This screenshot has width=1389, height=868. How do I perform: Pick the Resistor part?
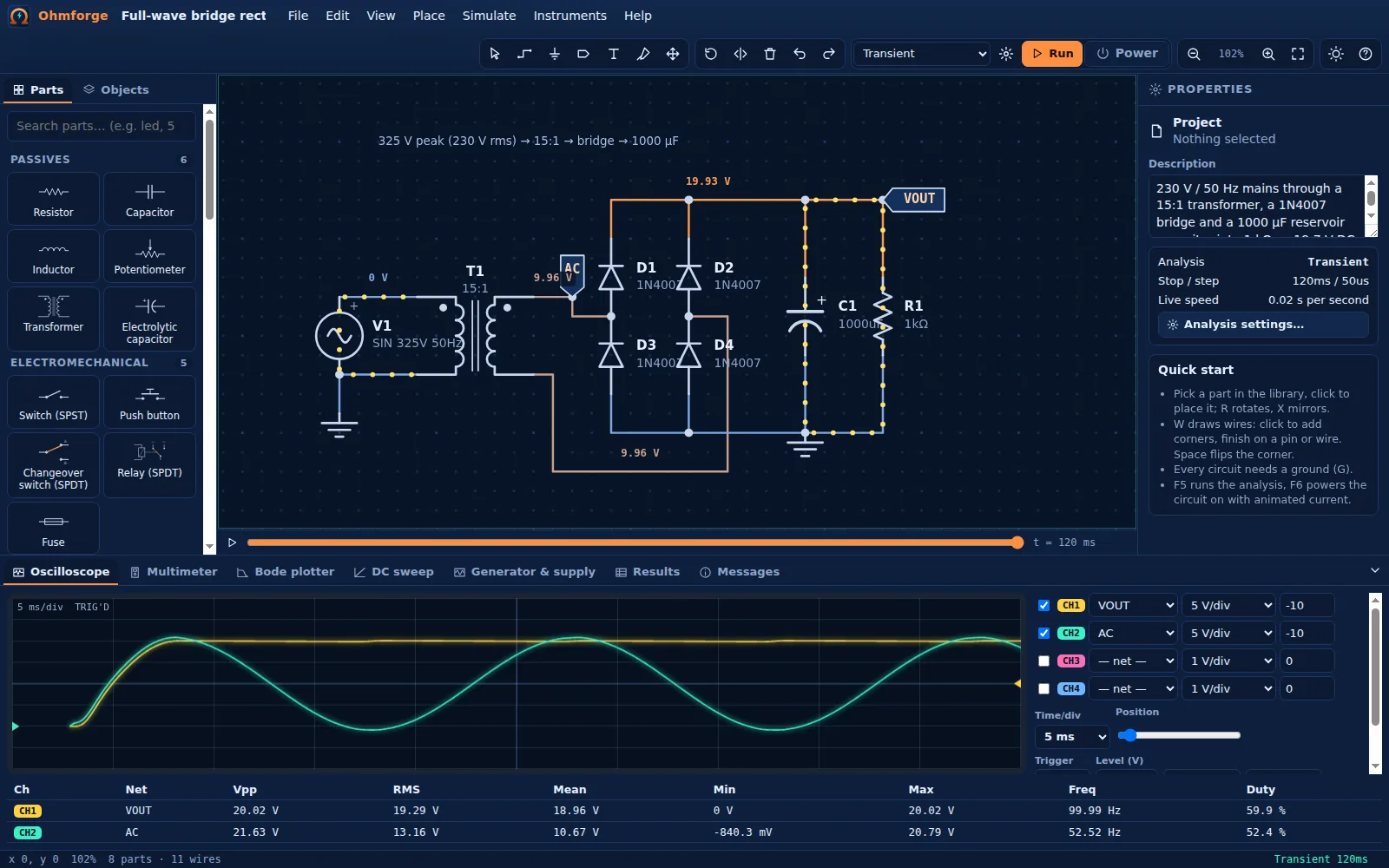click(53, 200)
